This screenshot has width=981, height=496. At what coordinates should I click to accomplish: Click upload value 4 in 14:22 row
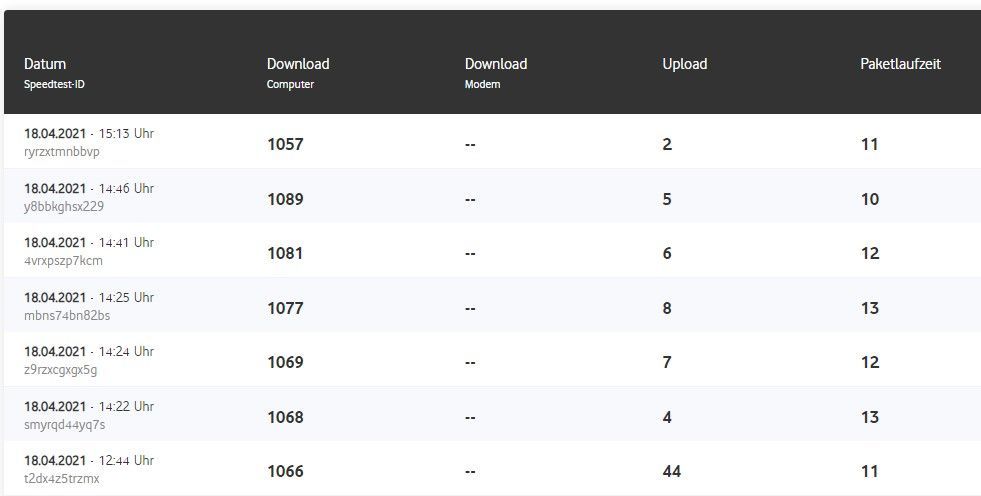tap(667, 417)
